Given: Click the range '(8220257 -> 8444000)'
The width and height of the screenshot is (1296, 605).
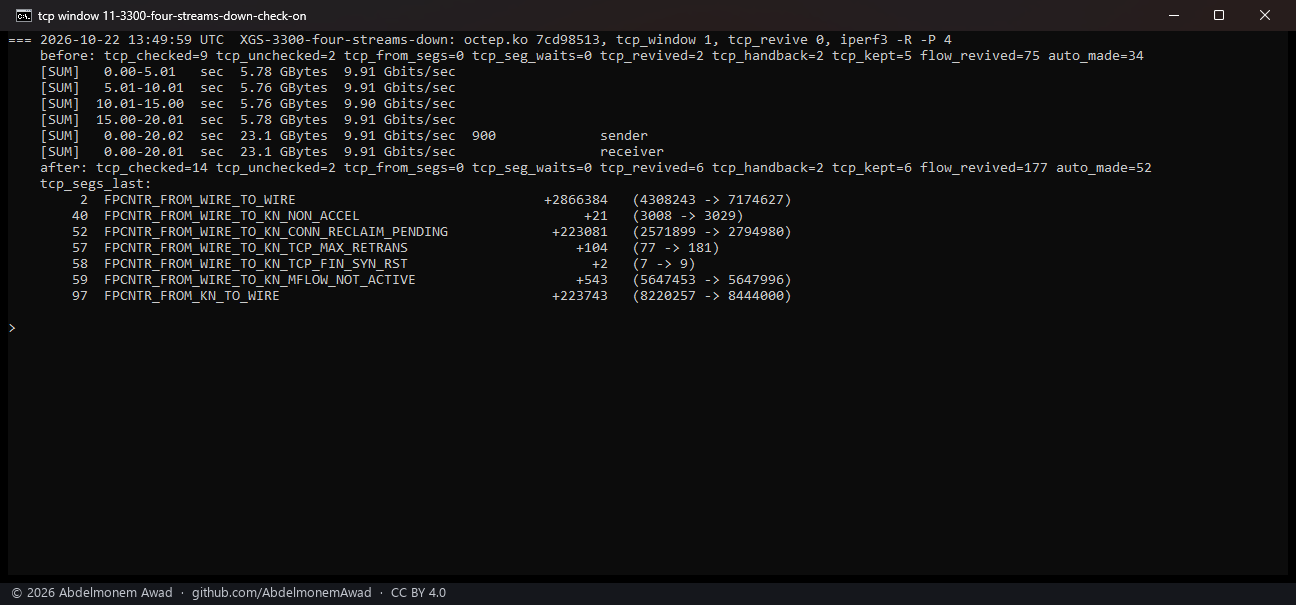Looking at the screenshot, I should click(712, 296).
